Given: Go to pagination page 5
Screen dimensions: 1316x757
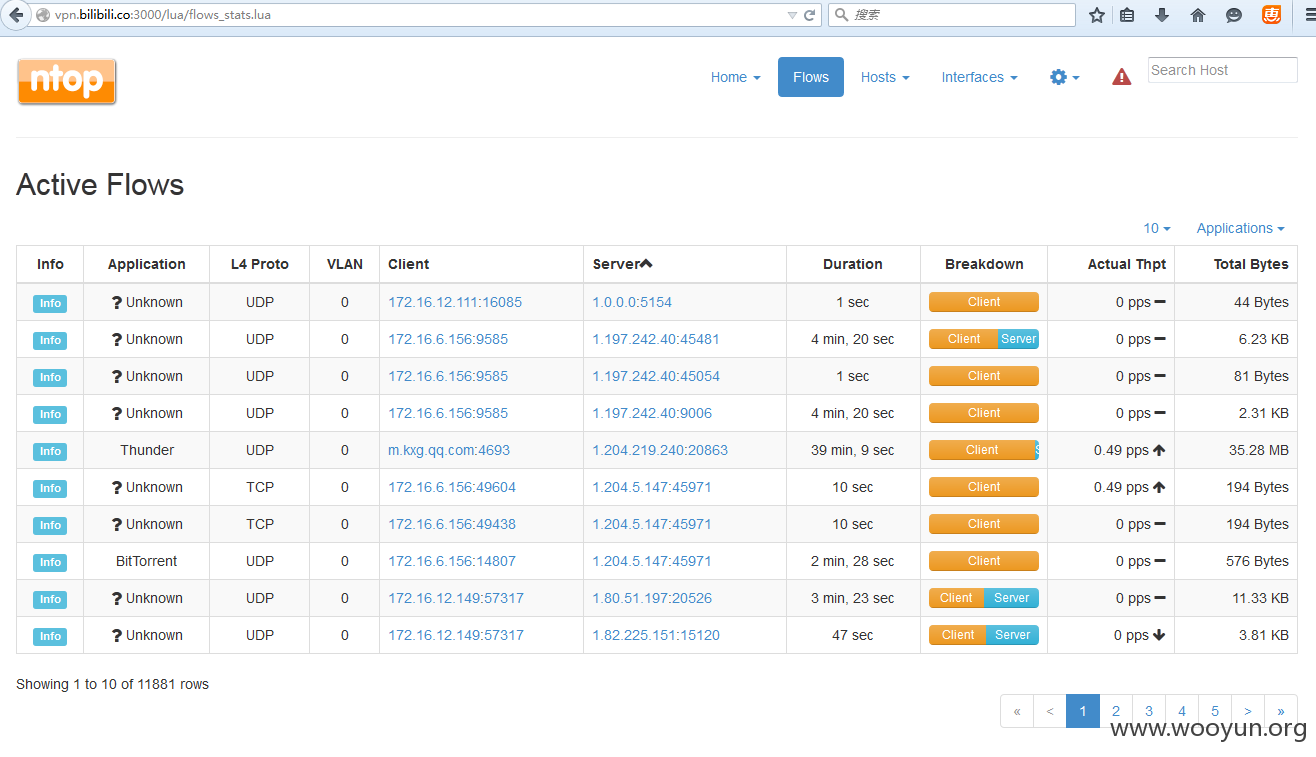Looking at the screenshot, I should pos(1215,711).
